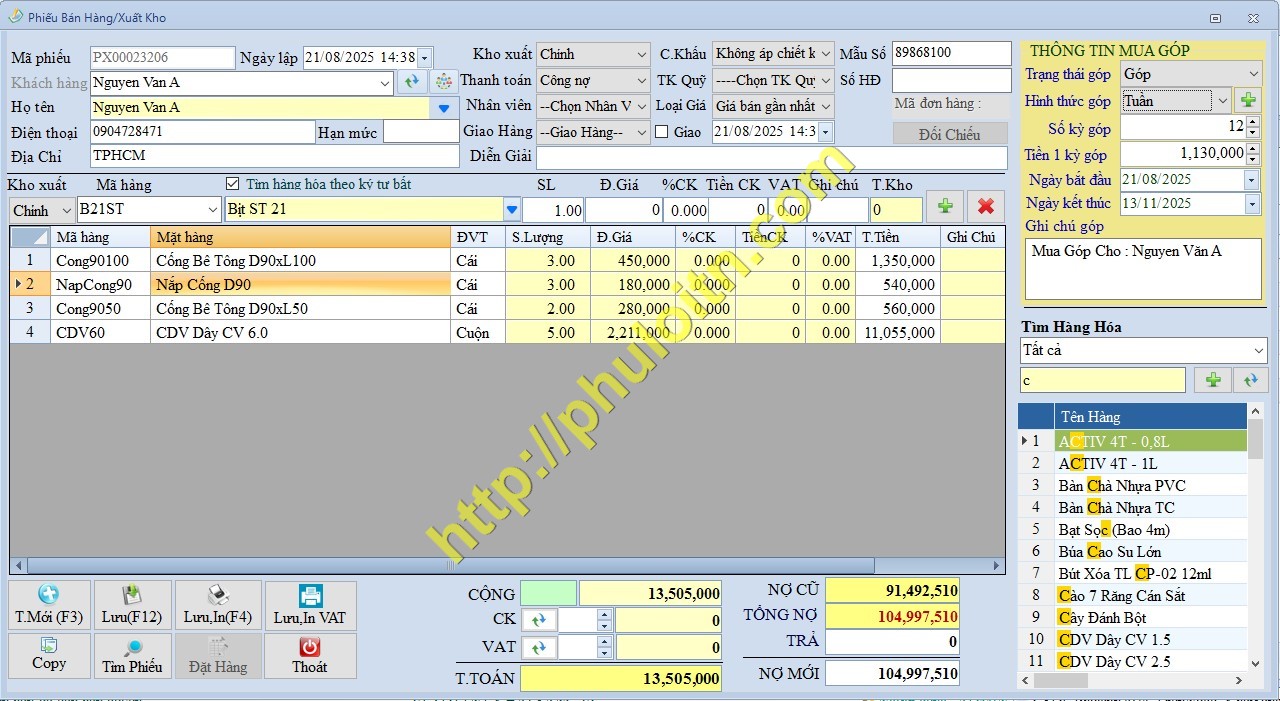Viewport: 1280px width, 701px height.
Task: Click the VAT recalculate arrows icon
Action: coord(540,646)
